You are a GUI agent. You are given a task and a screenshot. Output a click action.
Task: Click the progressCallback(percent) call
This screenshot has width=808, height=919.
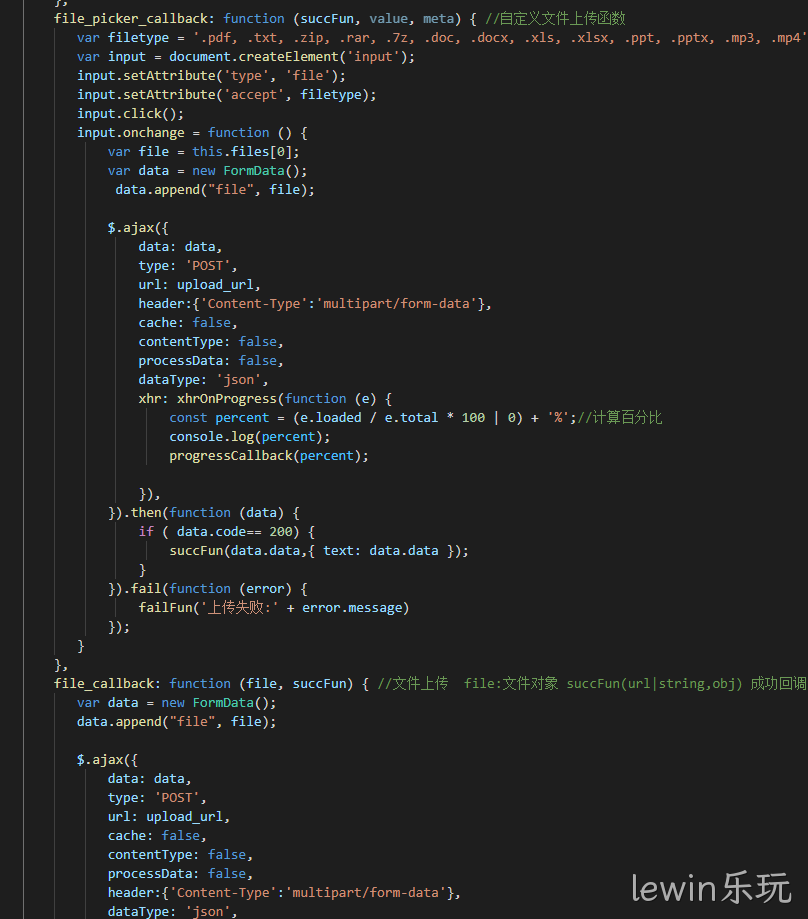pyautogui.click(x=269, y=456)
